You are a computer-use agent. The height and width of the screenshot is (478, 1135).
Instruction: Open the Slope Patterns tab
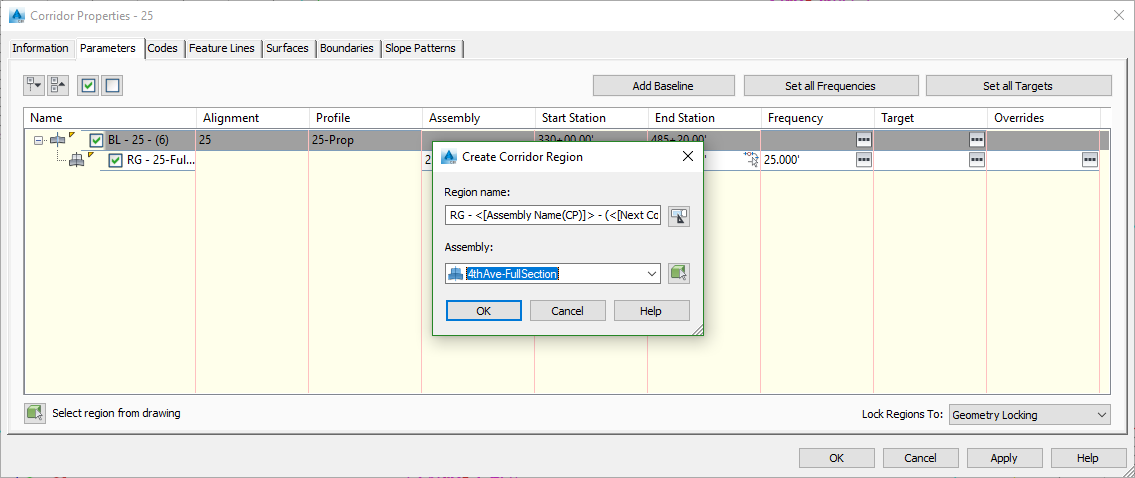pos(420,48)
